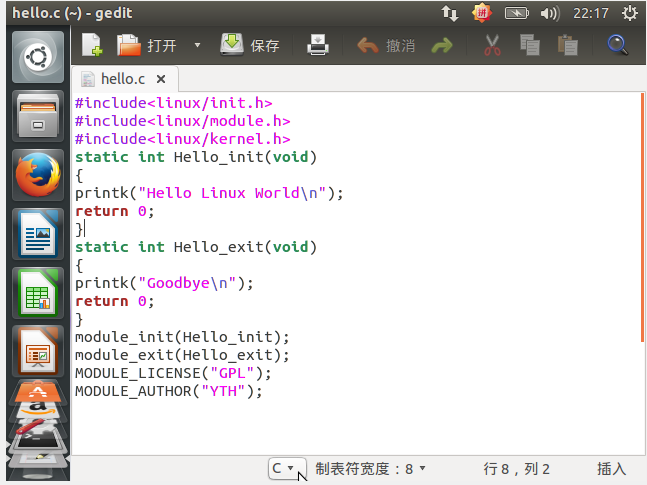Viewport: 647px width, 485px height.
Task: Switch to the hello.c tab
Action: pos(123,79)
